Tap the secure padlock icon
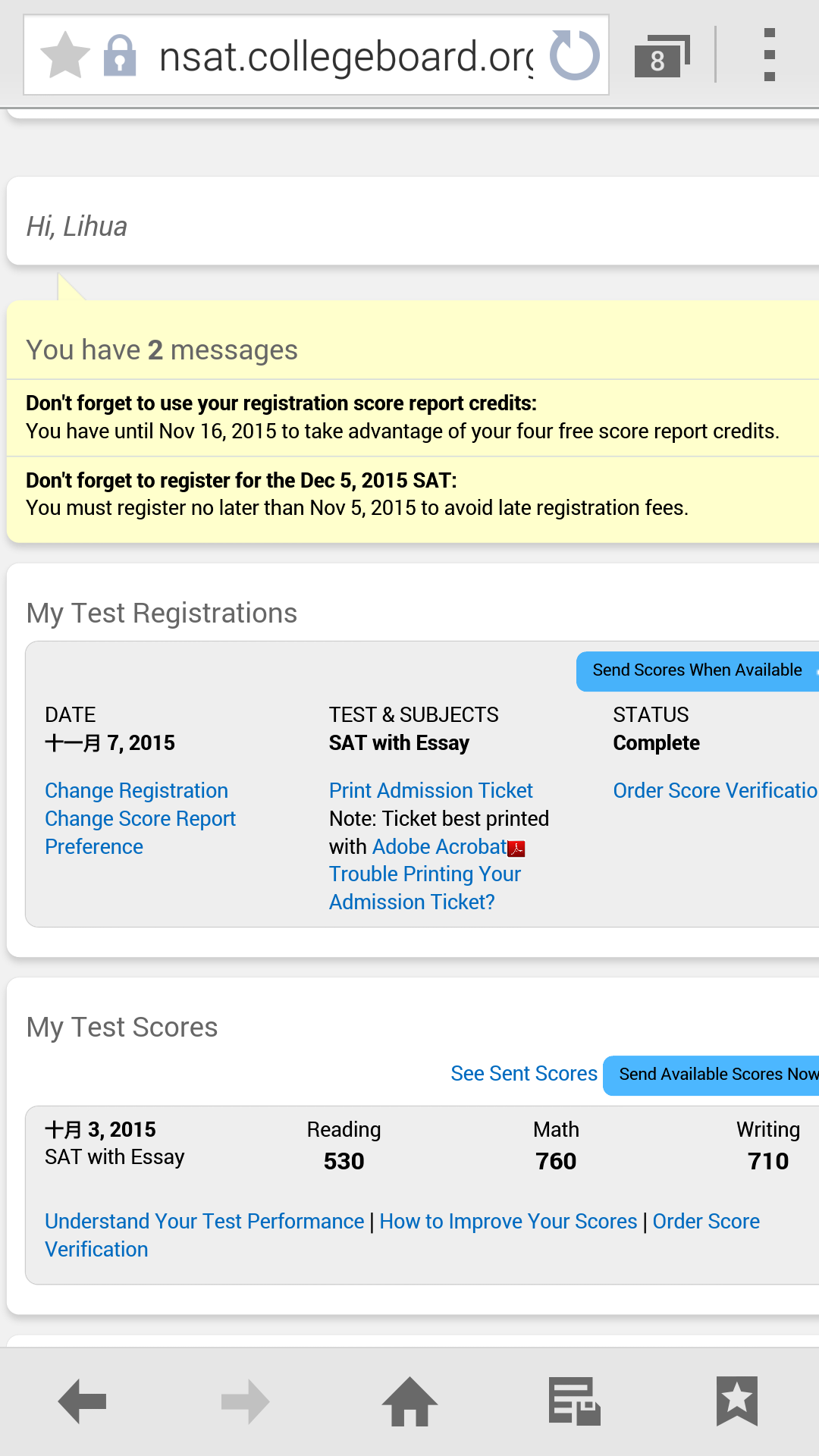The image size is (819, 1456). pos(120,56)
